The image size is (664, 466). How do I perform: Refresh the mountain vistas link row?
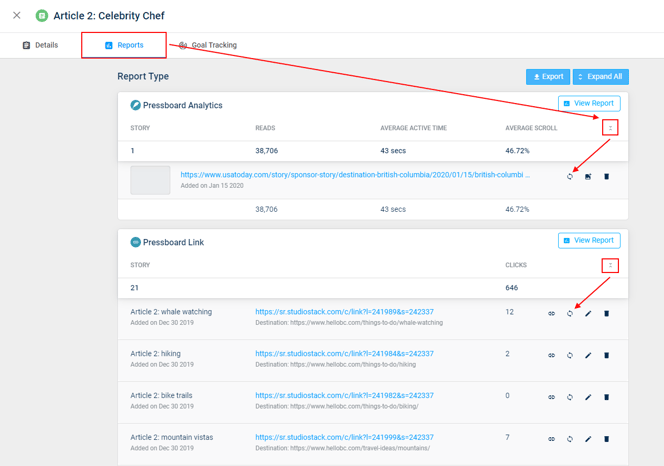coord(570,439)
